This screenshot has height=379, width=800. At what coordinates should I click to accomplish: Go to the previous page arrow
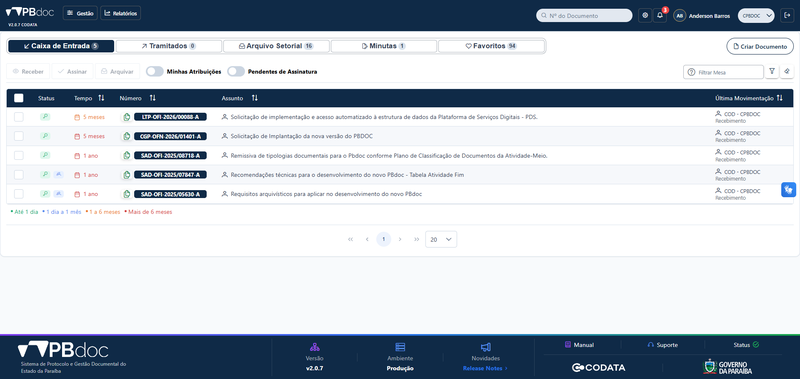367,239
